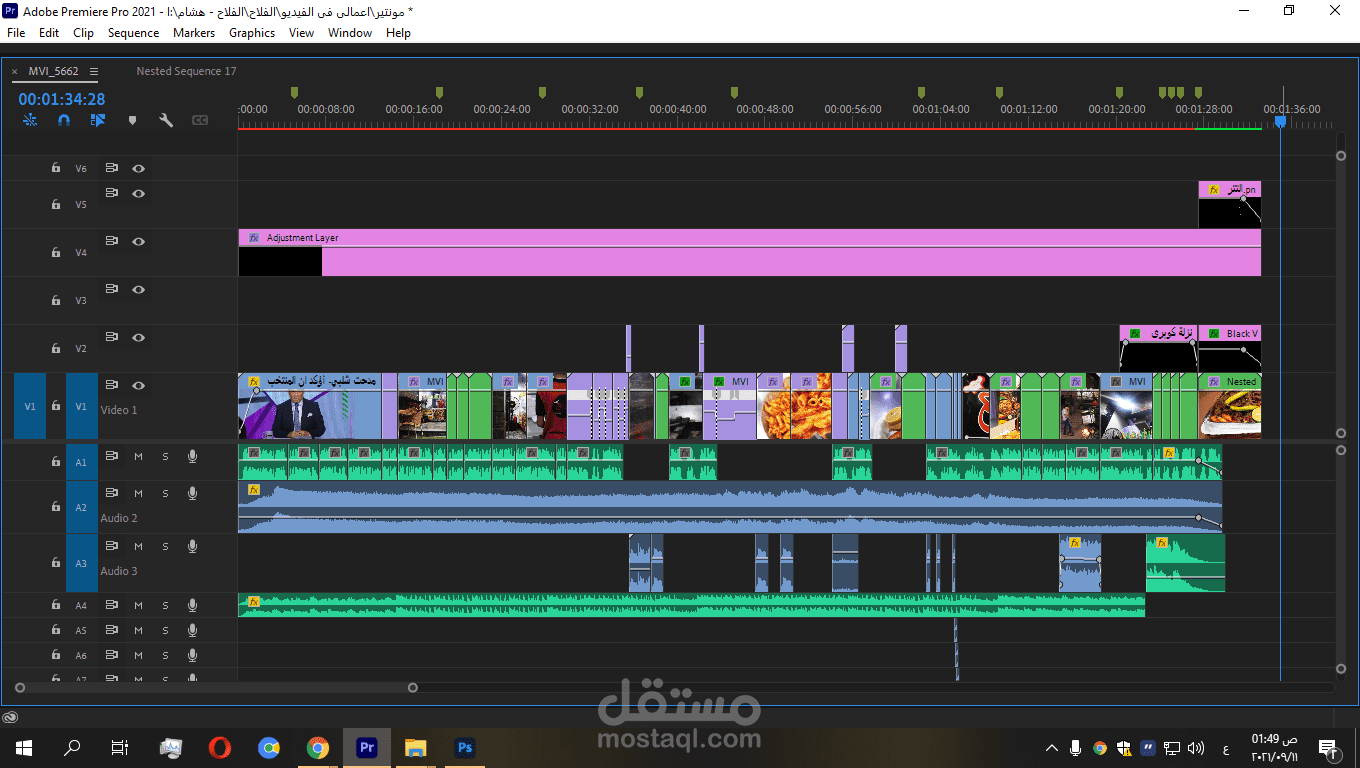Select the Black V clip on V2
Screen dimensions: 1360x768
coord(1230,347)
